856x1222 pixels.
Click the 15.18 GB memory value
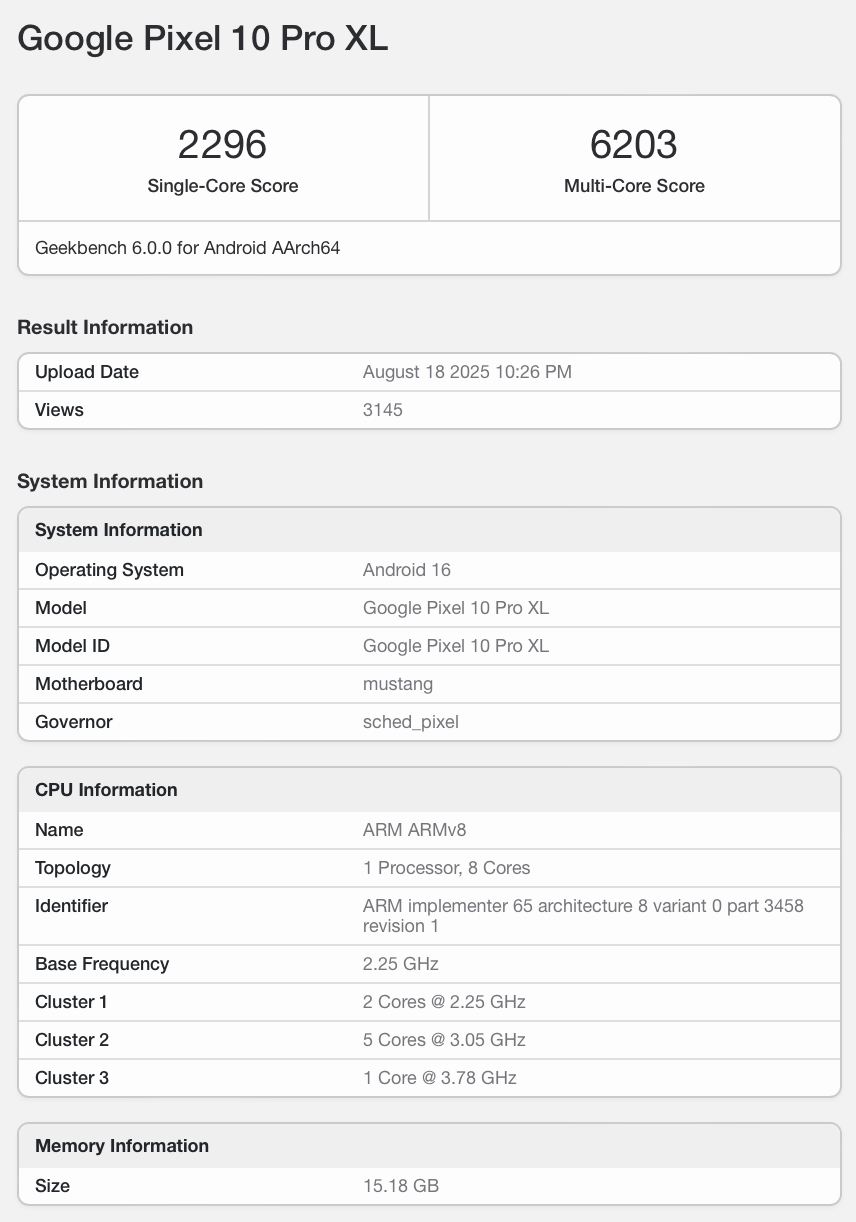(x=401, y=1186)
